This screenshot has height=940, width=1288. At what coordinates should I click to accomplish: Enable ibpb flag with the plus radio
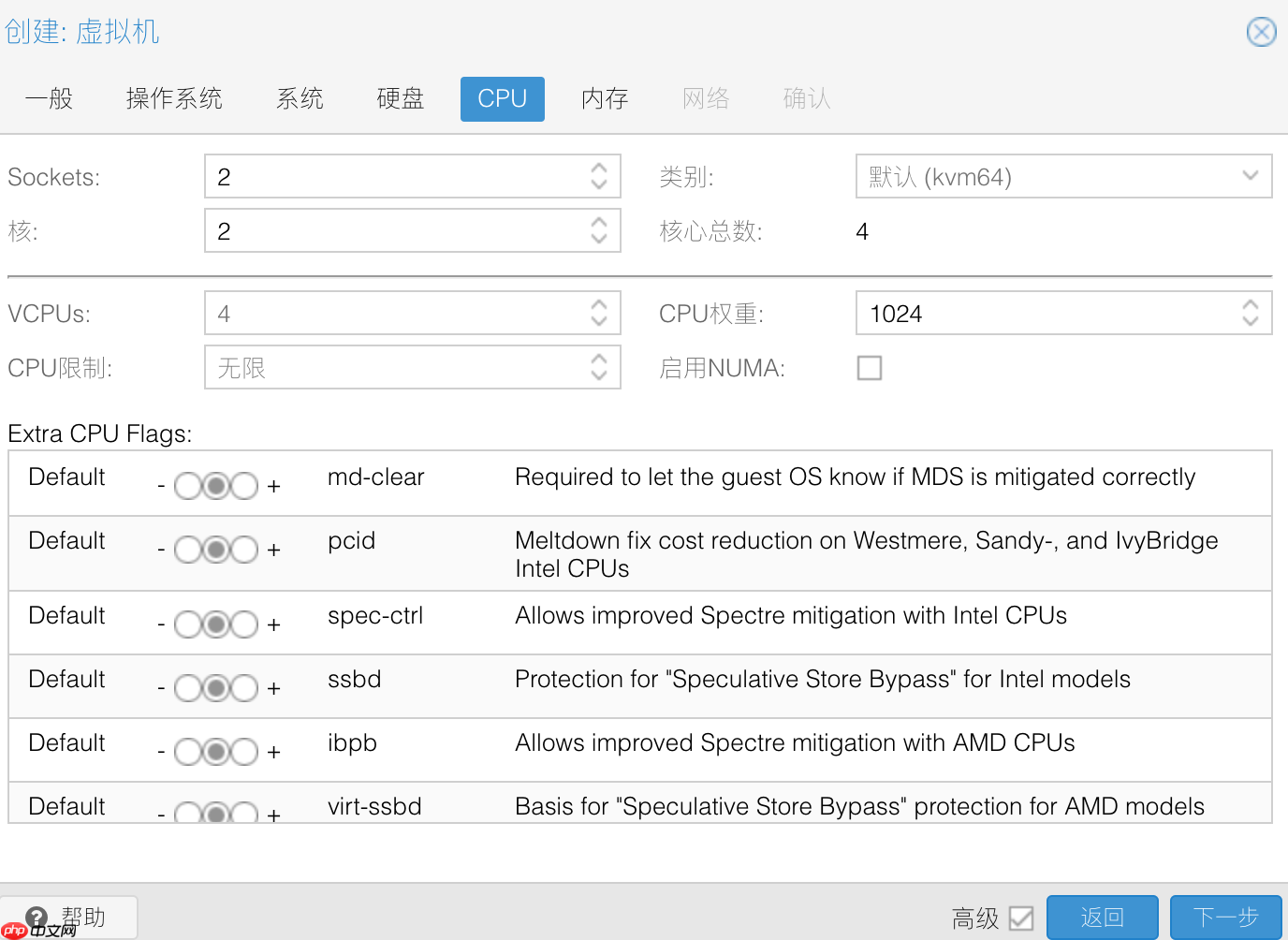point(243,751)
